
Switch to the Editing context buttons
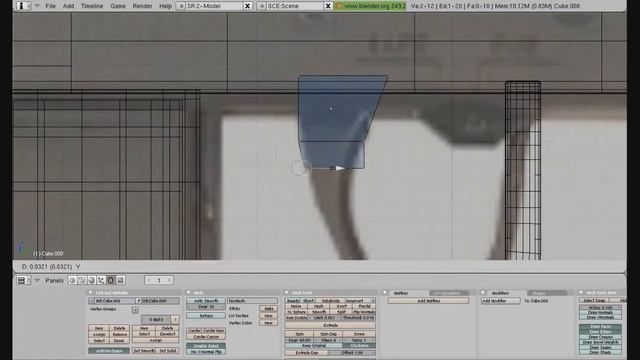pyautogui.click(x=111, y=280)
